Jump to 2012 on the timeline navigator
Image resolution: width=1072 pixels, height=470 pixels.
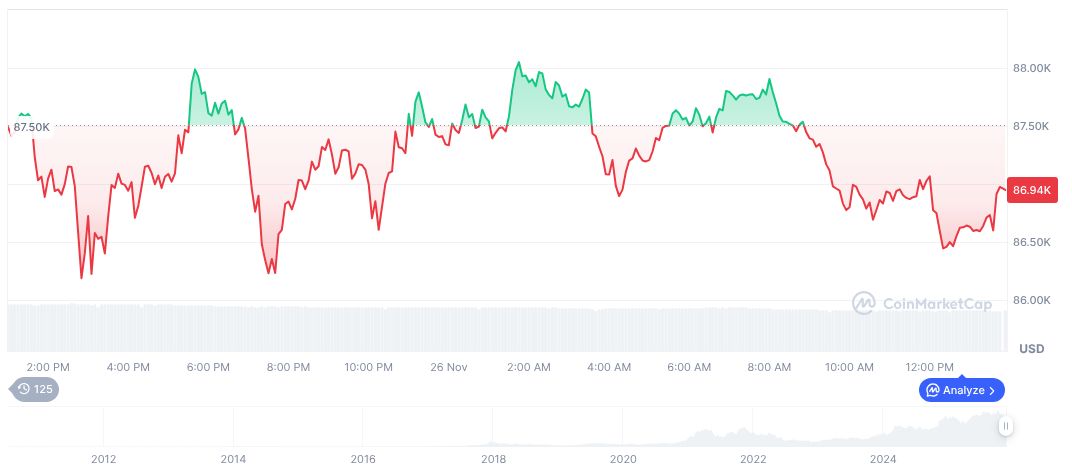pos(104,459)
